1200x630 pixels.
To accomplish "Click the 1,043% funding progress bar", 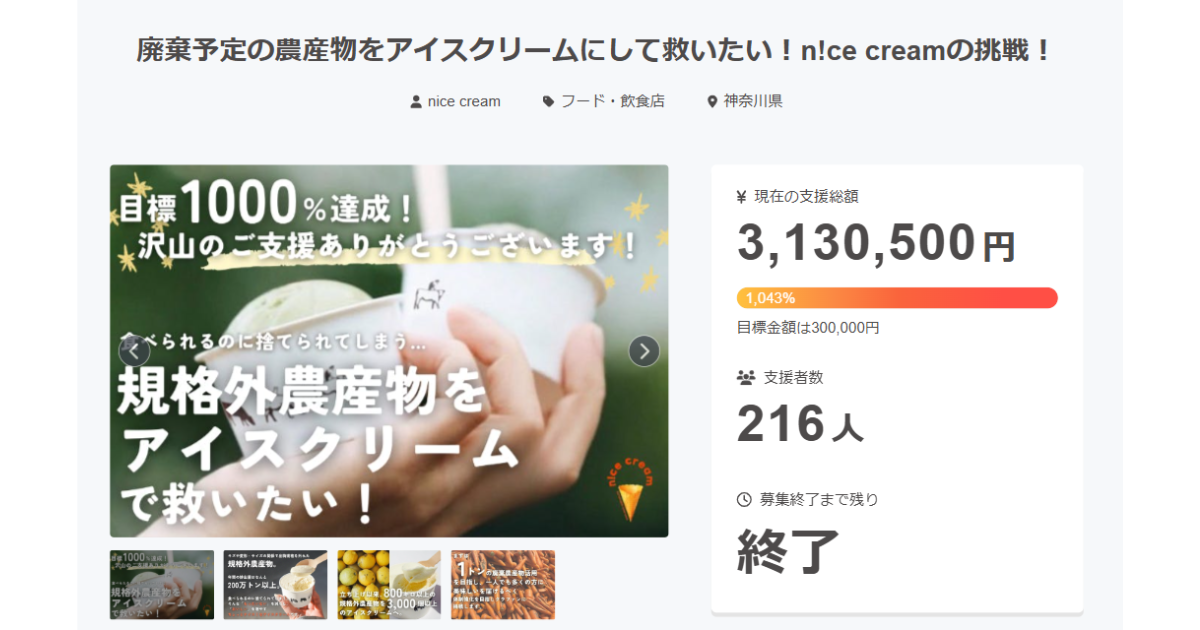I will coord(897,298).
